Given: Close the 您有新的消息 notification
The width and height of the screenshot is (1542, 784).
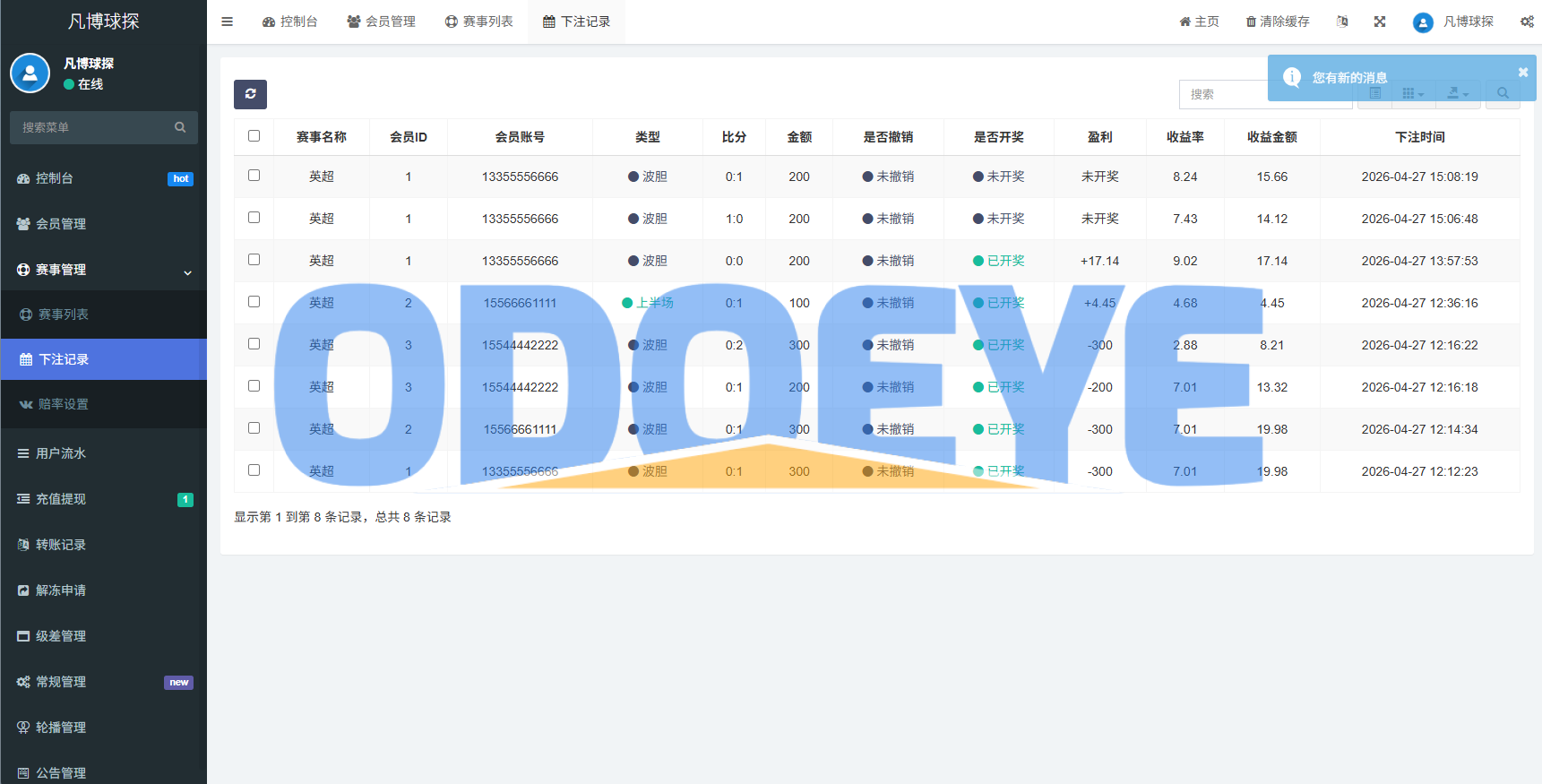Looking at the screenshot, I should (1523, 72).
